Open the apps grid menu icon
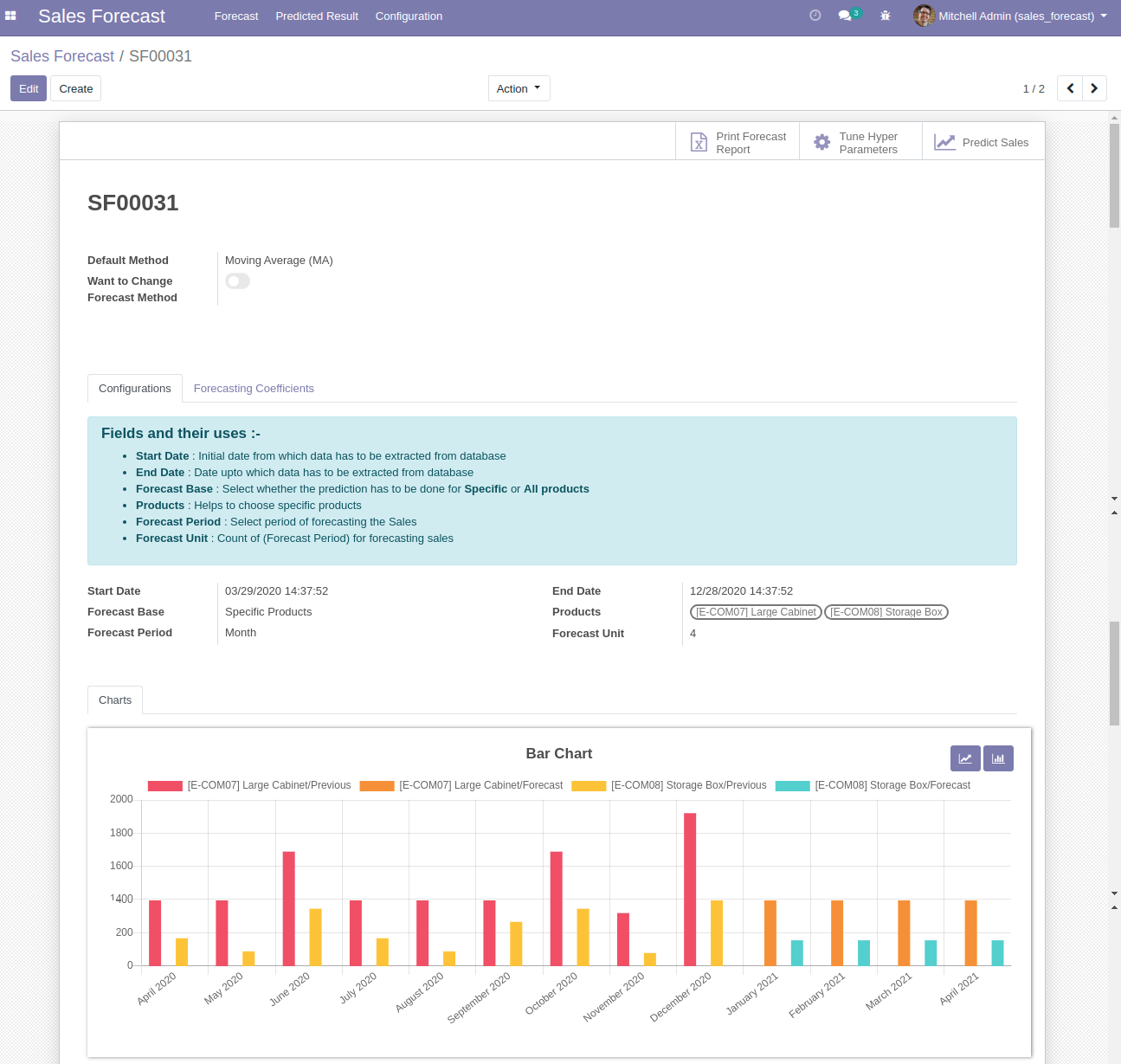Screen dimensions: 1121x1064 10,16
